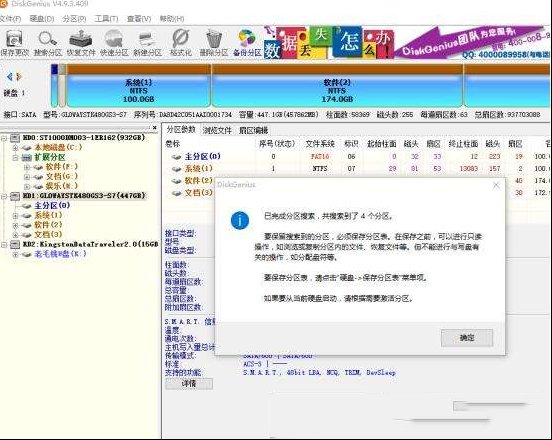
Task: Click the 快速分区 (Quick partition) icon
Action: [114, 43]
